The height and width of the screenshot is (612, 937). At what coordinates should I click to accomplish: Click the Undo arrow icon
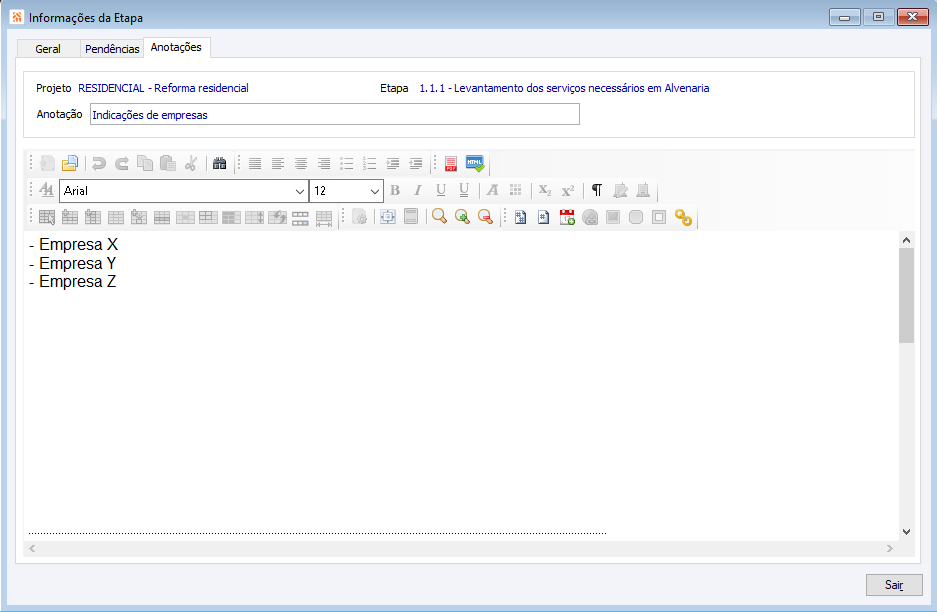(99, 163)
